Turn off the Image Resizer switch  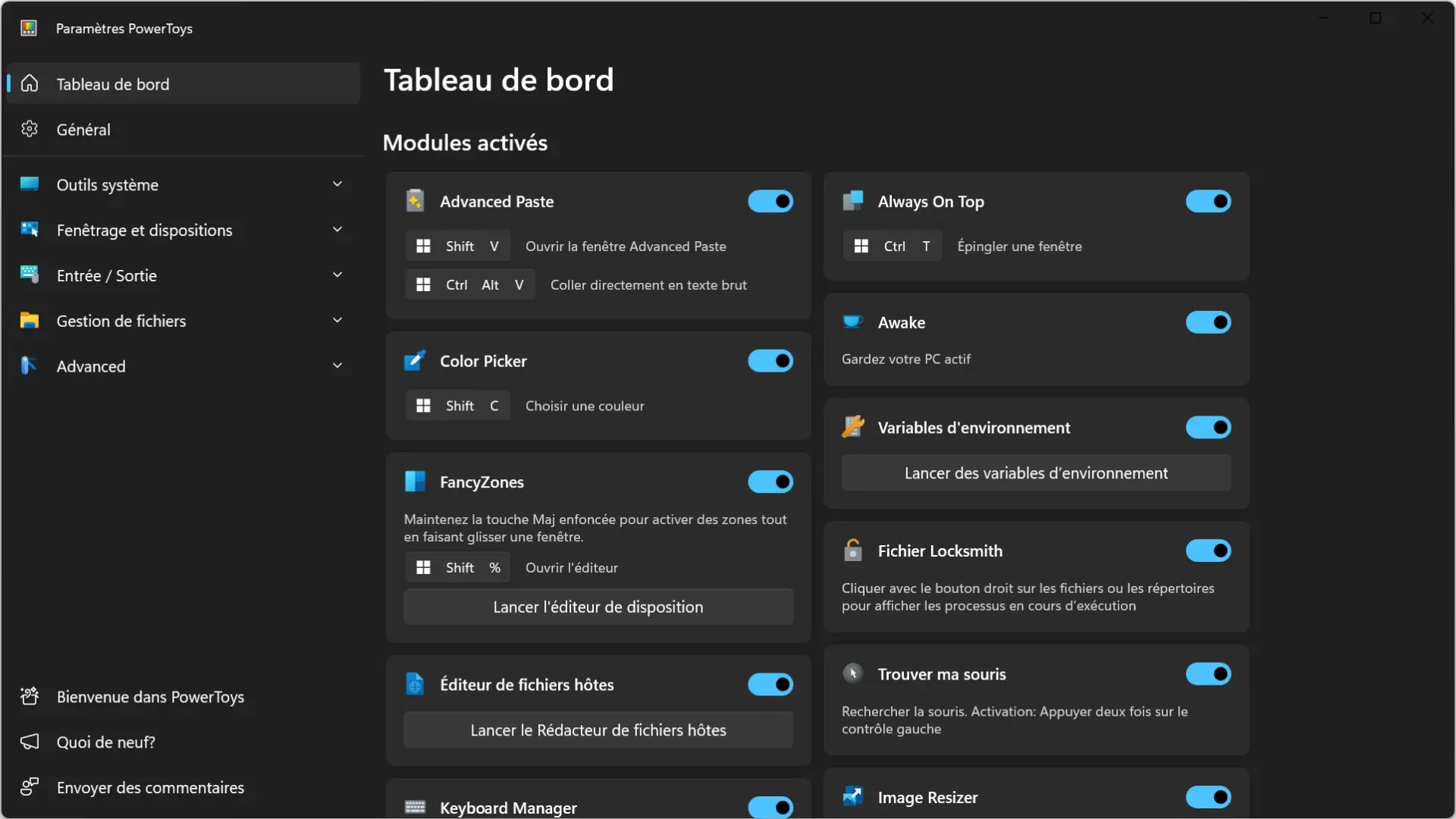click(1209, 797)
